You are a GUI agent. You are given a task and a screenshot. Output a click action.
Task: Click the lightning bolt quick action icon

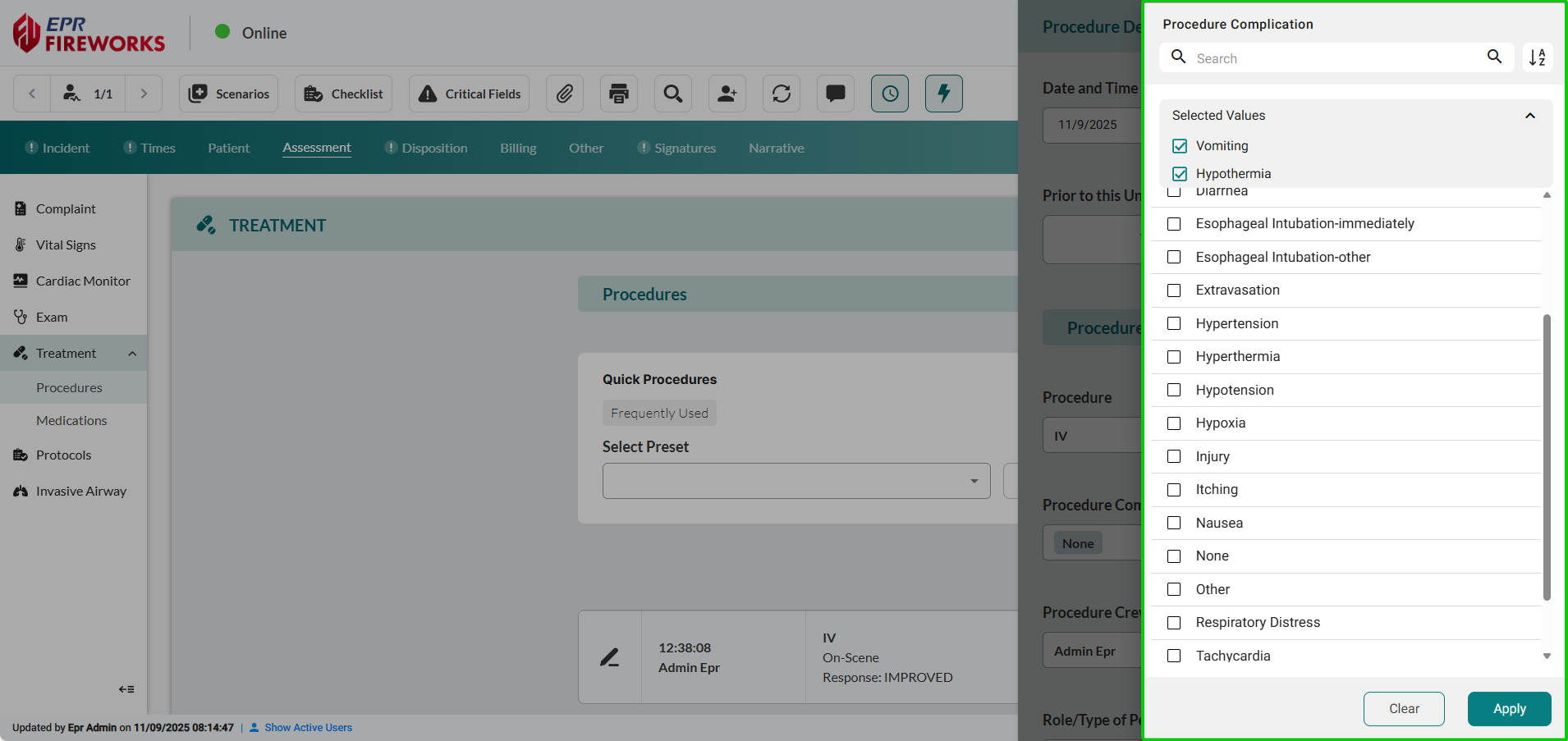944,94
